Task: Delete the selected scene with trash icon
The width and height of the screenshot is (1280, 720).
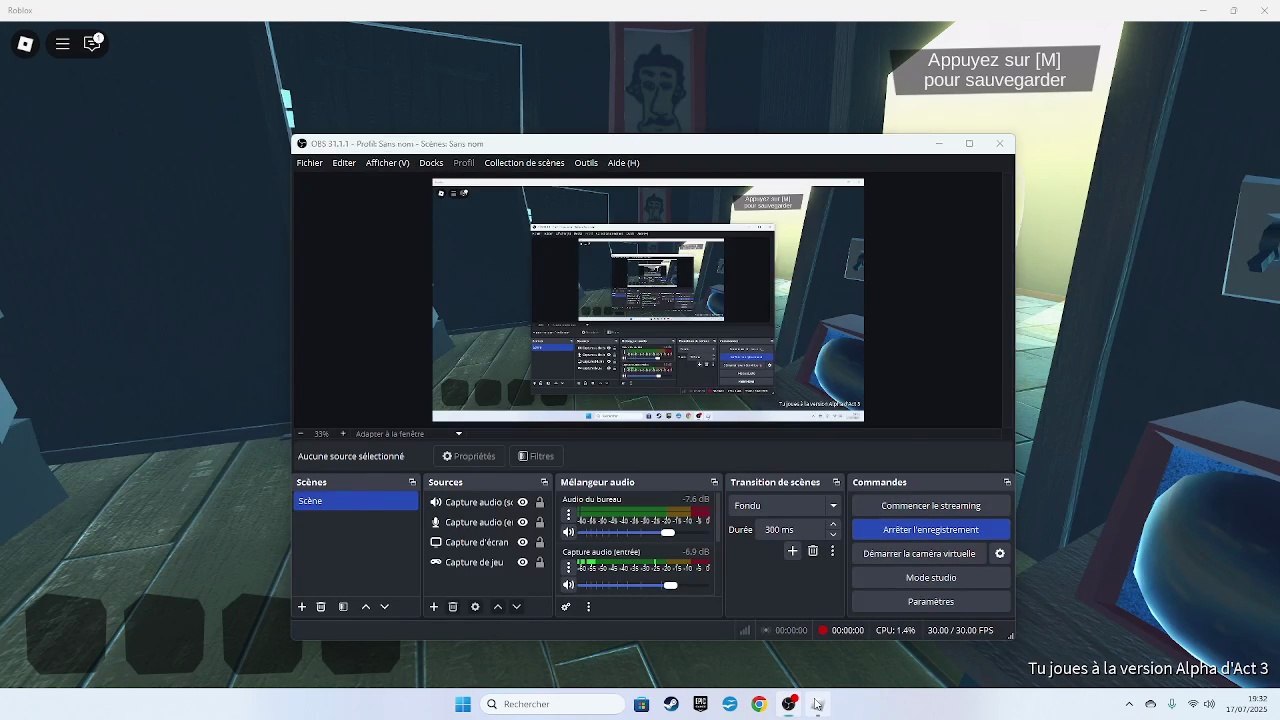Action: click(x=321, y=607)
